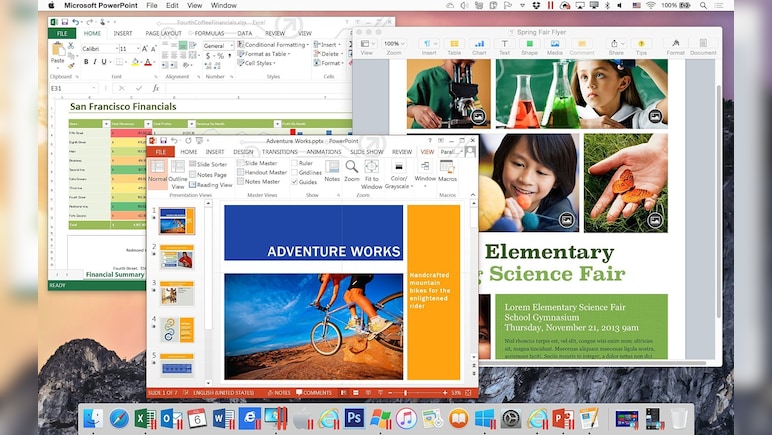Click Chart in the Pages toolbar

(x=479, y=47)
